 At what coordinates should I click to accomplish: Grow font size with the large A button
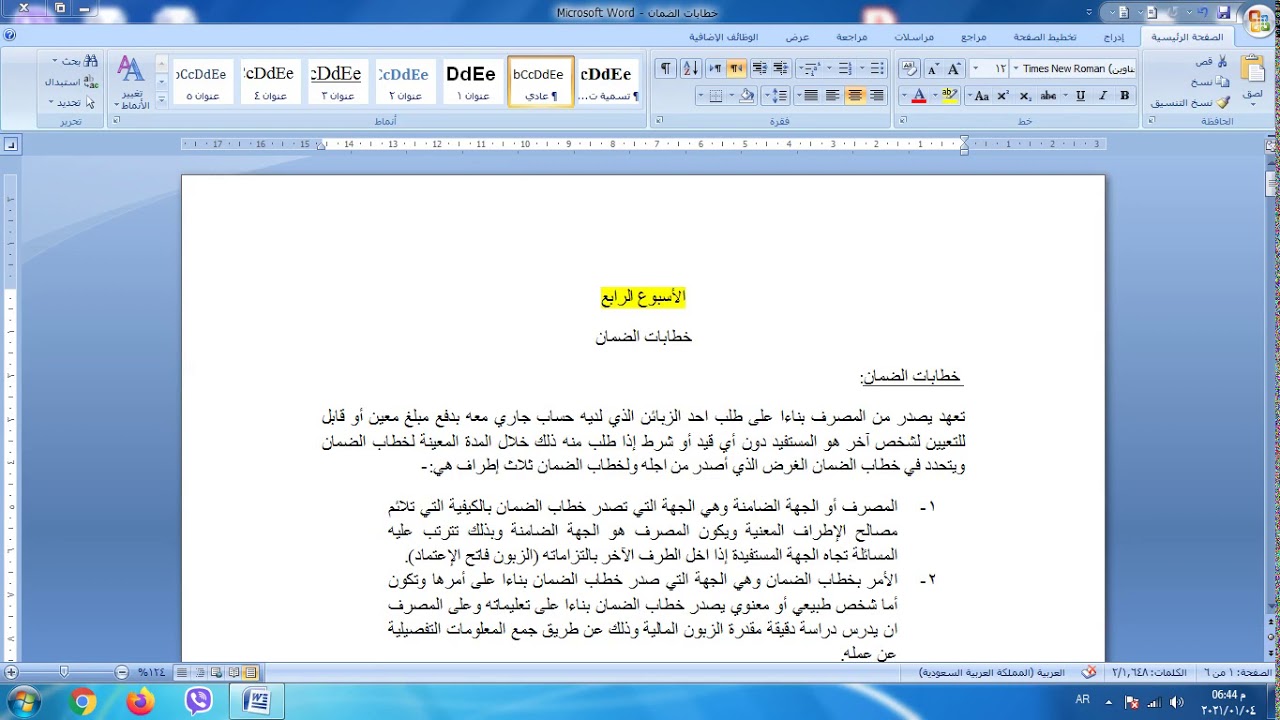(x=955, y=69)
